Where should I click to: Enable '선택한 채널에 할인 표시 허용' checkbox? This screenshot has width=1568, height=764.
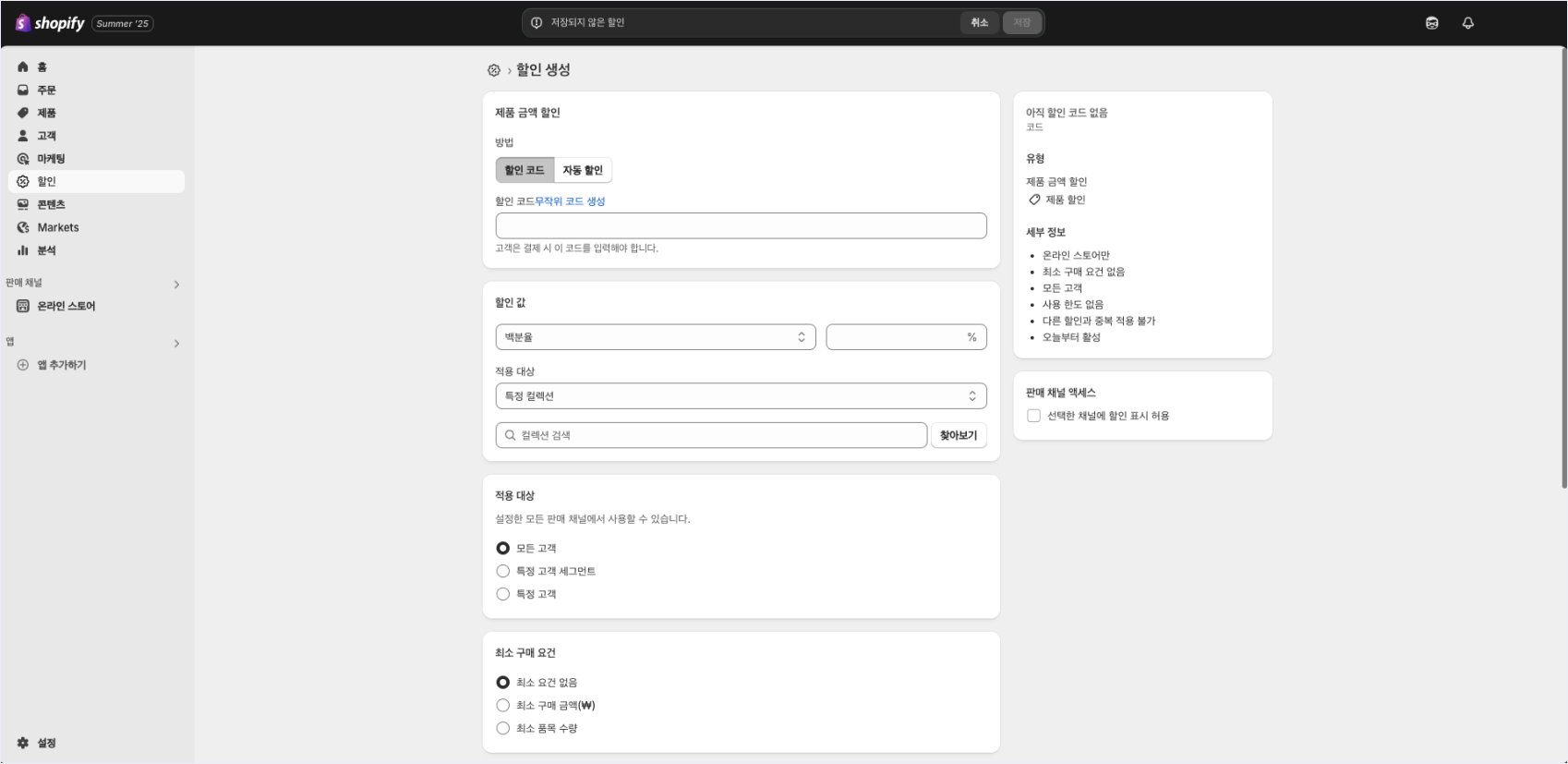tap(1033, 416)
